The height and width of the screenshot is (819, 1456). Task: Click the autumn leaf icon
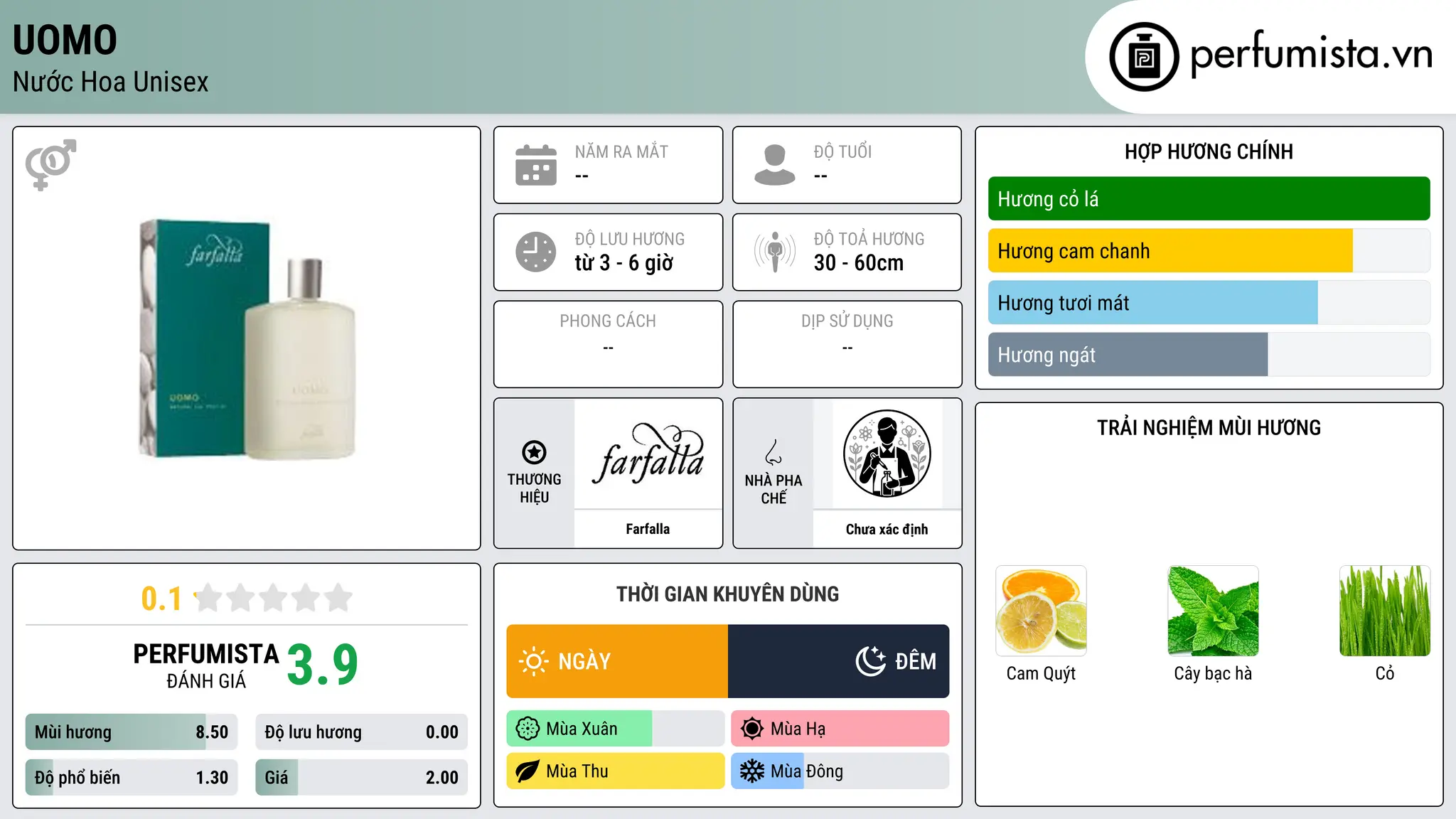(528, 771)
